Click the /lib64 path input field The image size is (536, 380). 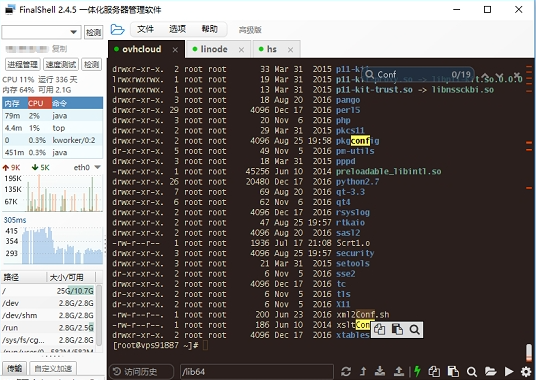(256, 371)
